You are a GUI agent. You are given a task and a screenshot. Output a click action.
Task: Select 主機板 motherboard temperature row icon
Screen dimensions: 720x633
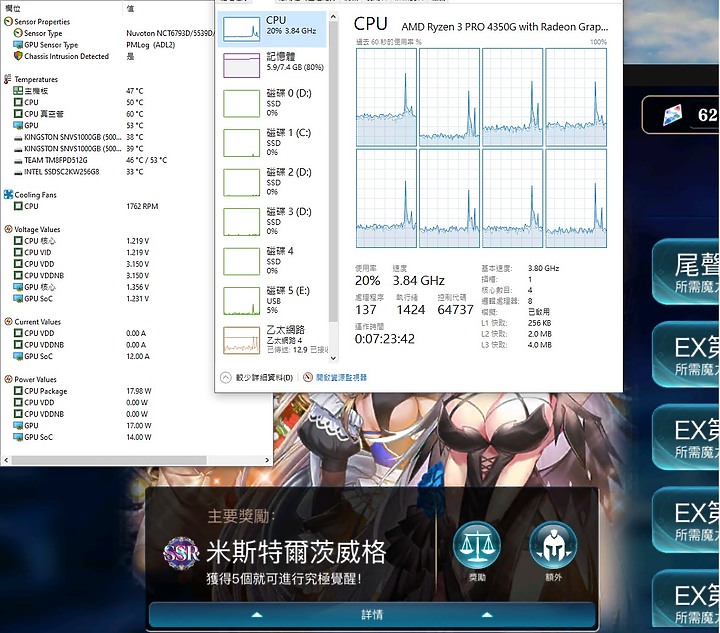(x=18, y=91)
